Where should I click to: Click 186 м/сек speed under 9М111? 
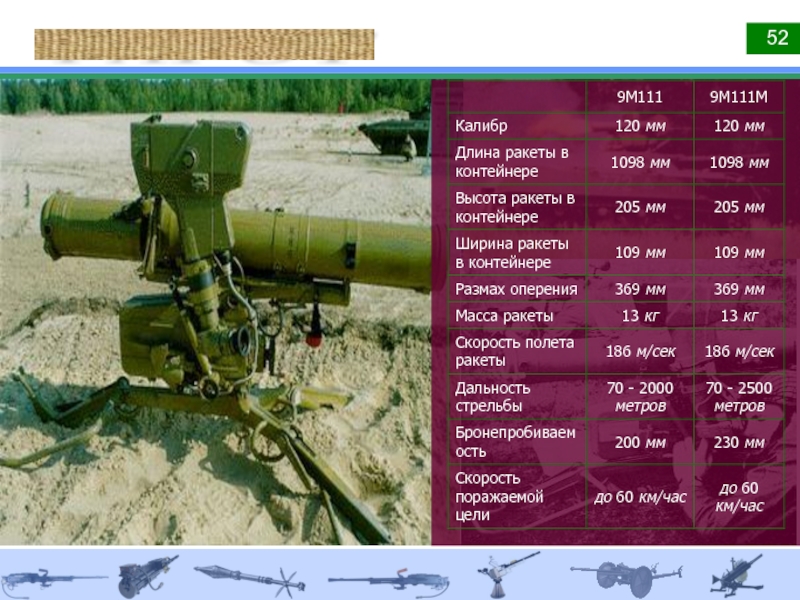click(x=640, y=351)
